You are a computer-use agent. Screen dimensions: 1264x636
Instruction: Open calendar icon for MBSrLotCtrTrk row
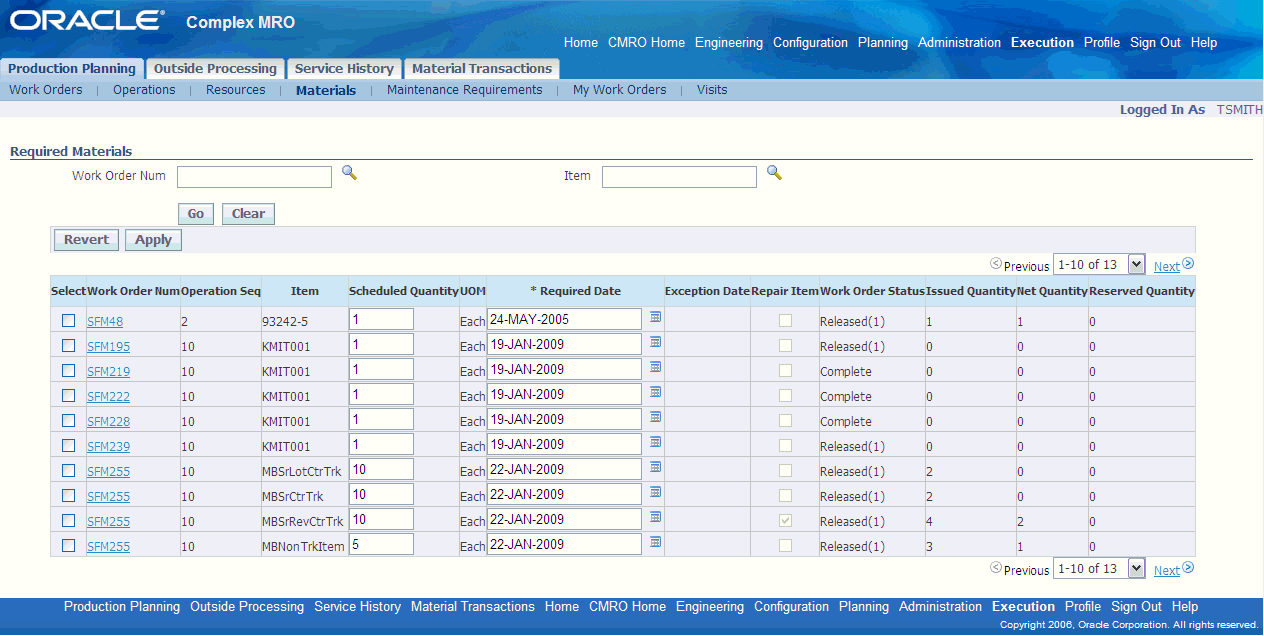point(656,466)
